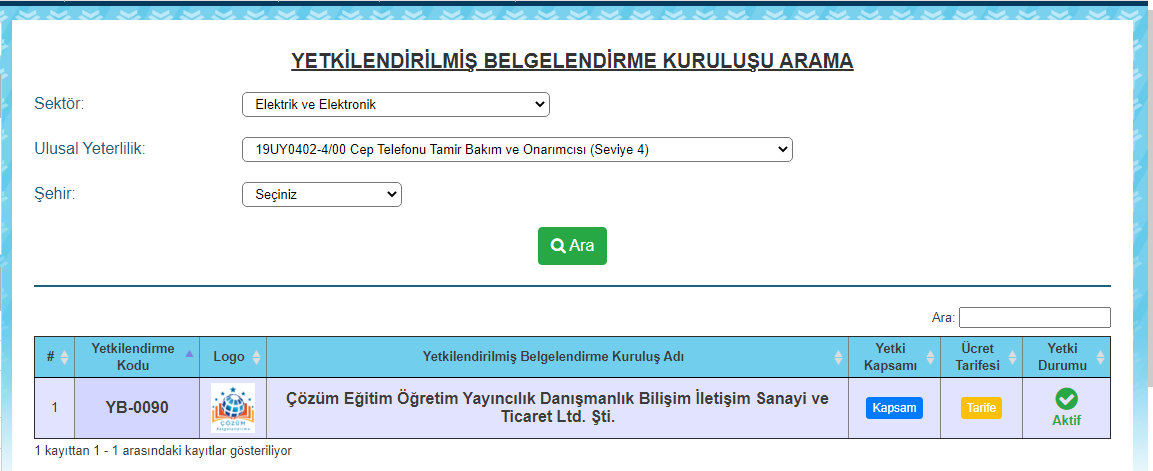1153x471 pixels.
Task: Click the table filter Ara input field
Action: pyautogui.click(x=1035, y=317)
